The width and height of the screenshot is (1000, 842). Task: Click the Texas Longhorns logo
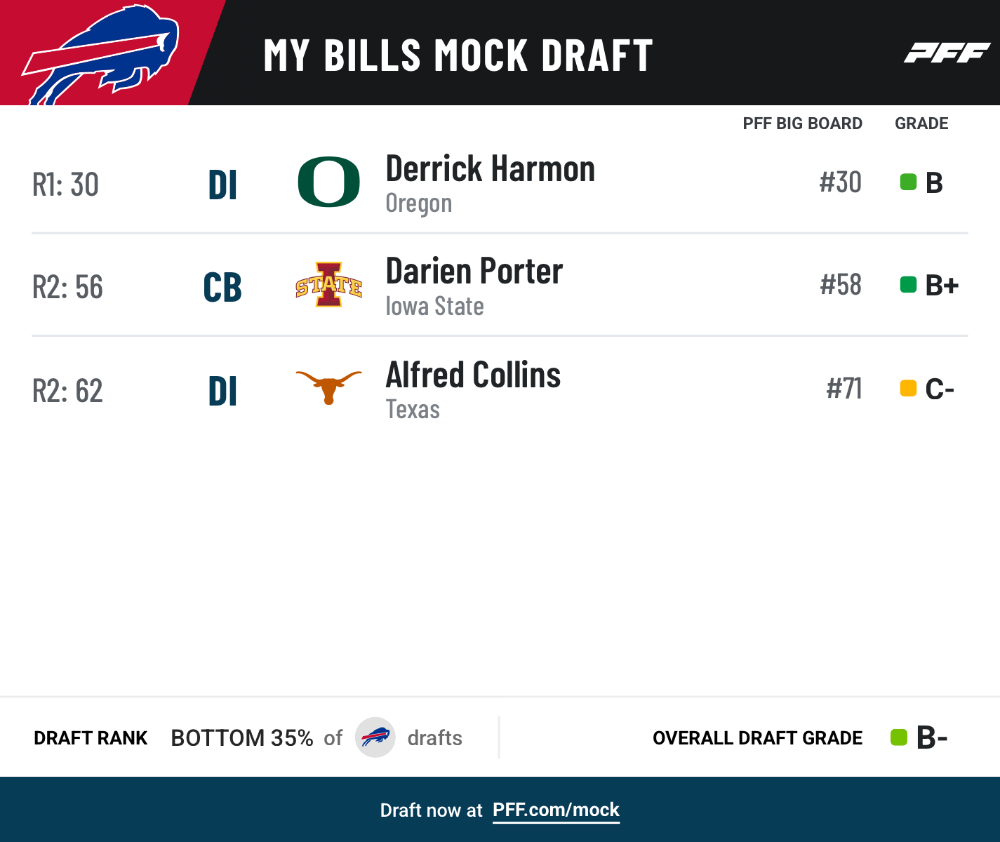click(328, 387)
